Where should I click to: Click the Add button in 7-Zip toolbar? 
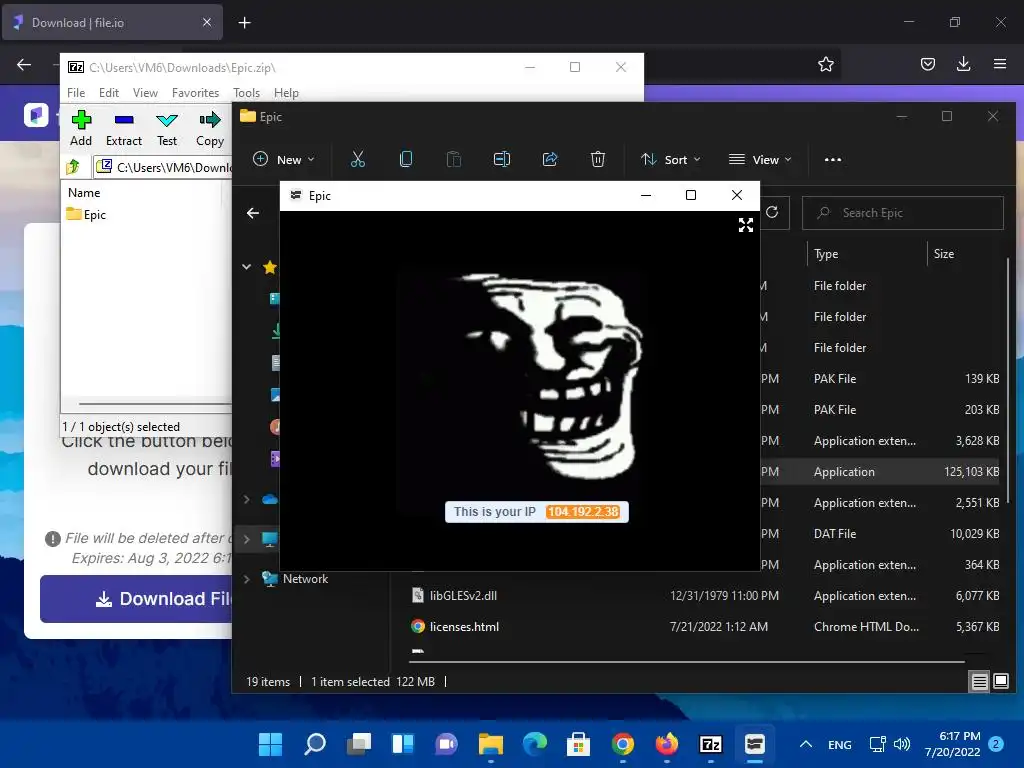[81, 129]
